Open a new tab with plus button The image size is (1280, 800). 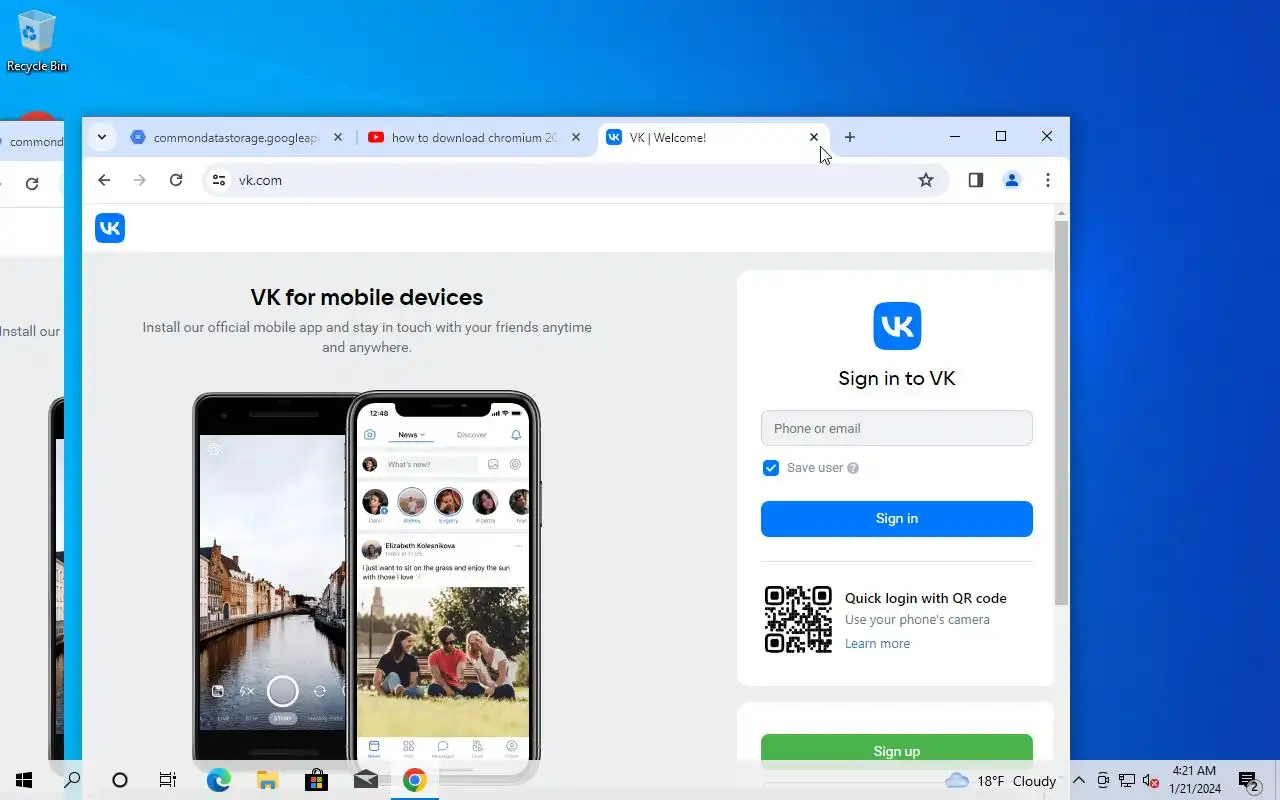tap(850, 137)
